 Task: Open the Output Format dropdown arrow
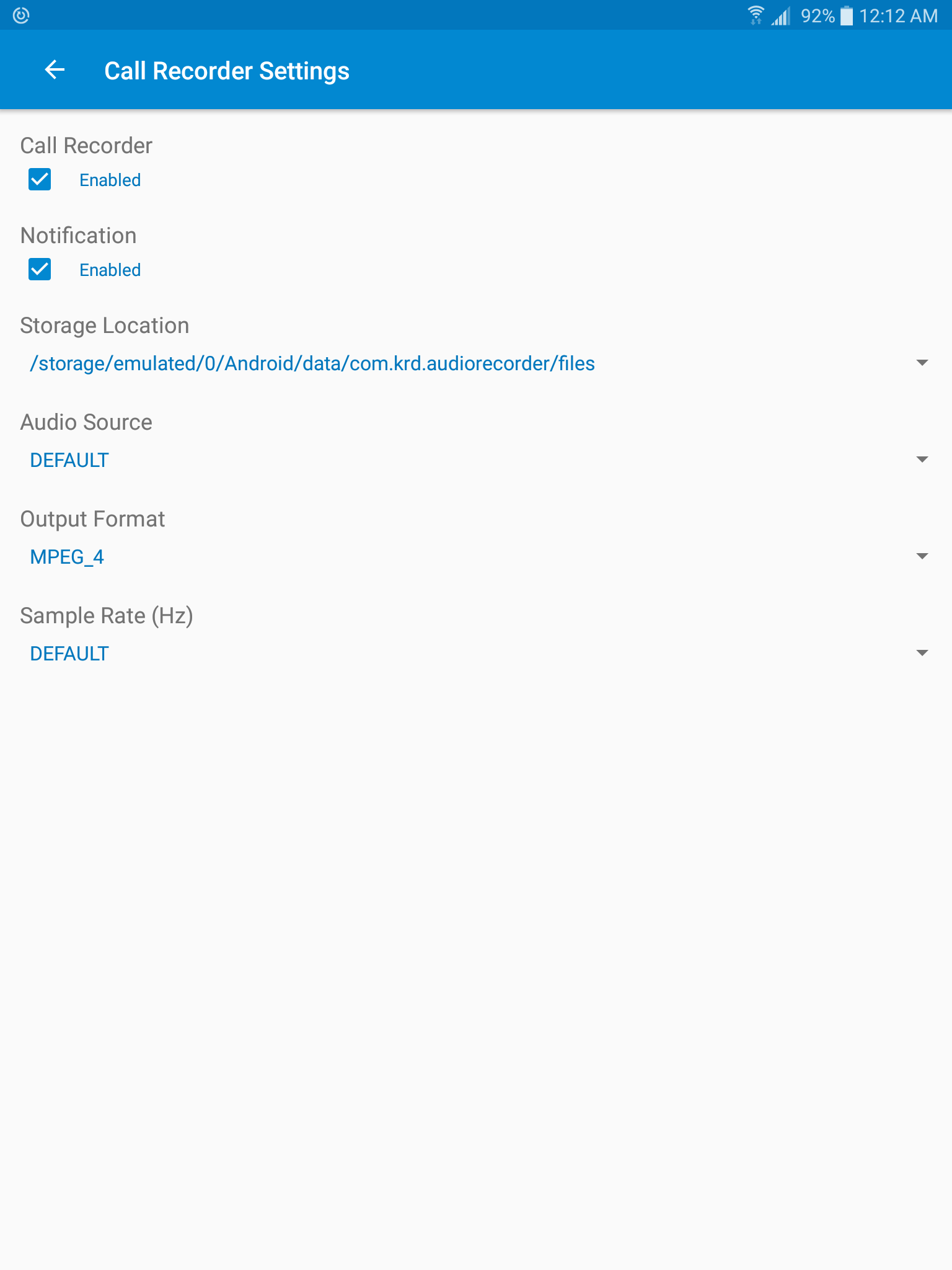click(922, 556)
